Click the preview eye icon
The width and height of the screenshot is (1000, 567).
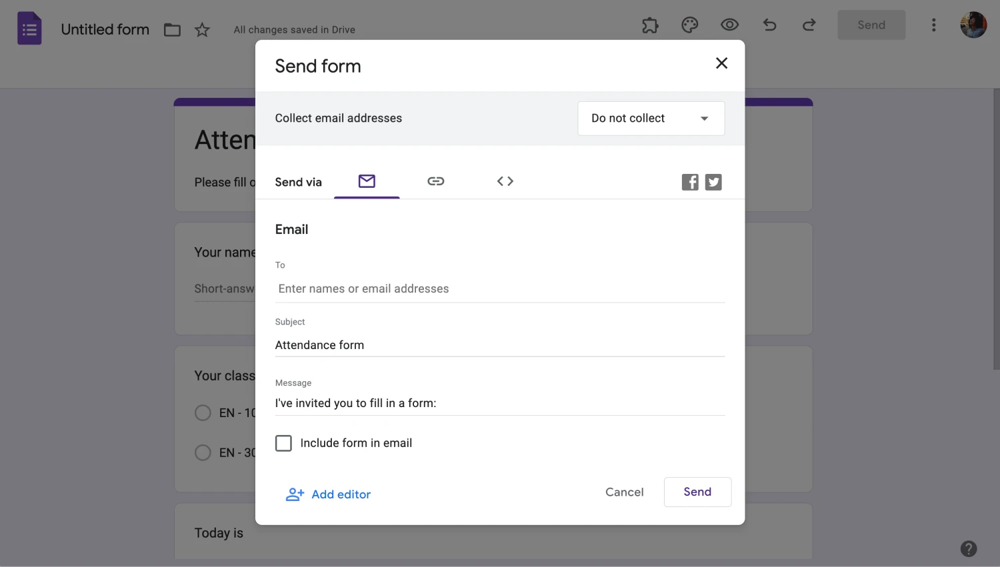click(x=730, y=25)
